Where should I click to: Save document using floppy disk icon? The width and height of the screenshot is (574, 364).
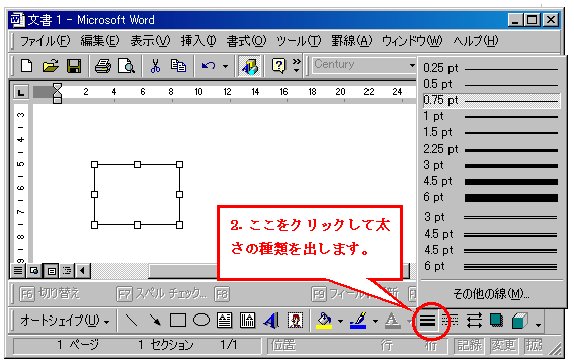coord(74,66)
